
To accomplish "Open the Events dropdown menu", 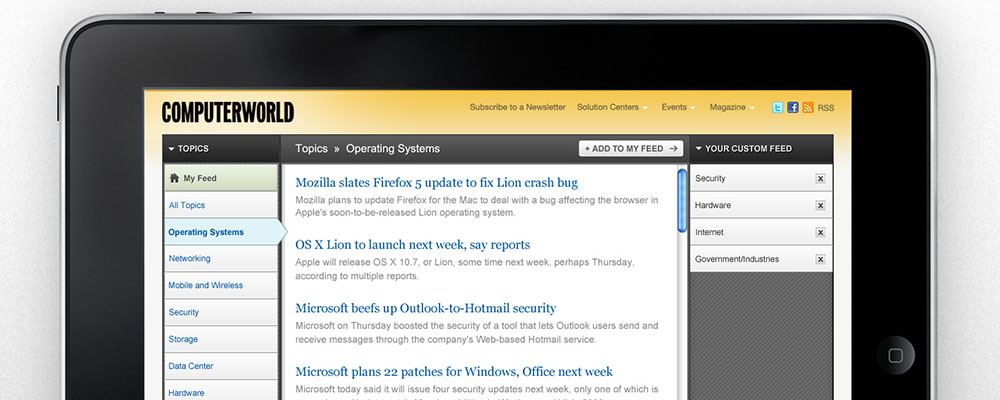I will pos(678,107).
